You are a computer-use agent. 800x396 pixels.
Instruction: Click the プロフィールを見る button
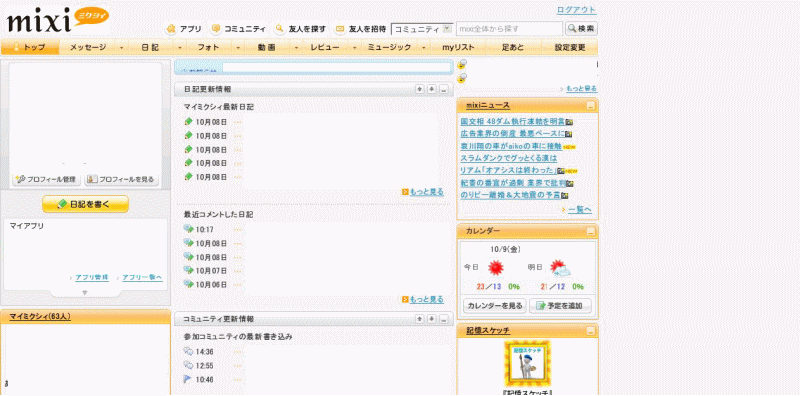(x=121, y=180)
